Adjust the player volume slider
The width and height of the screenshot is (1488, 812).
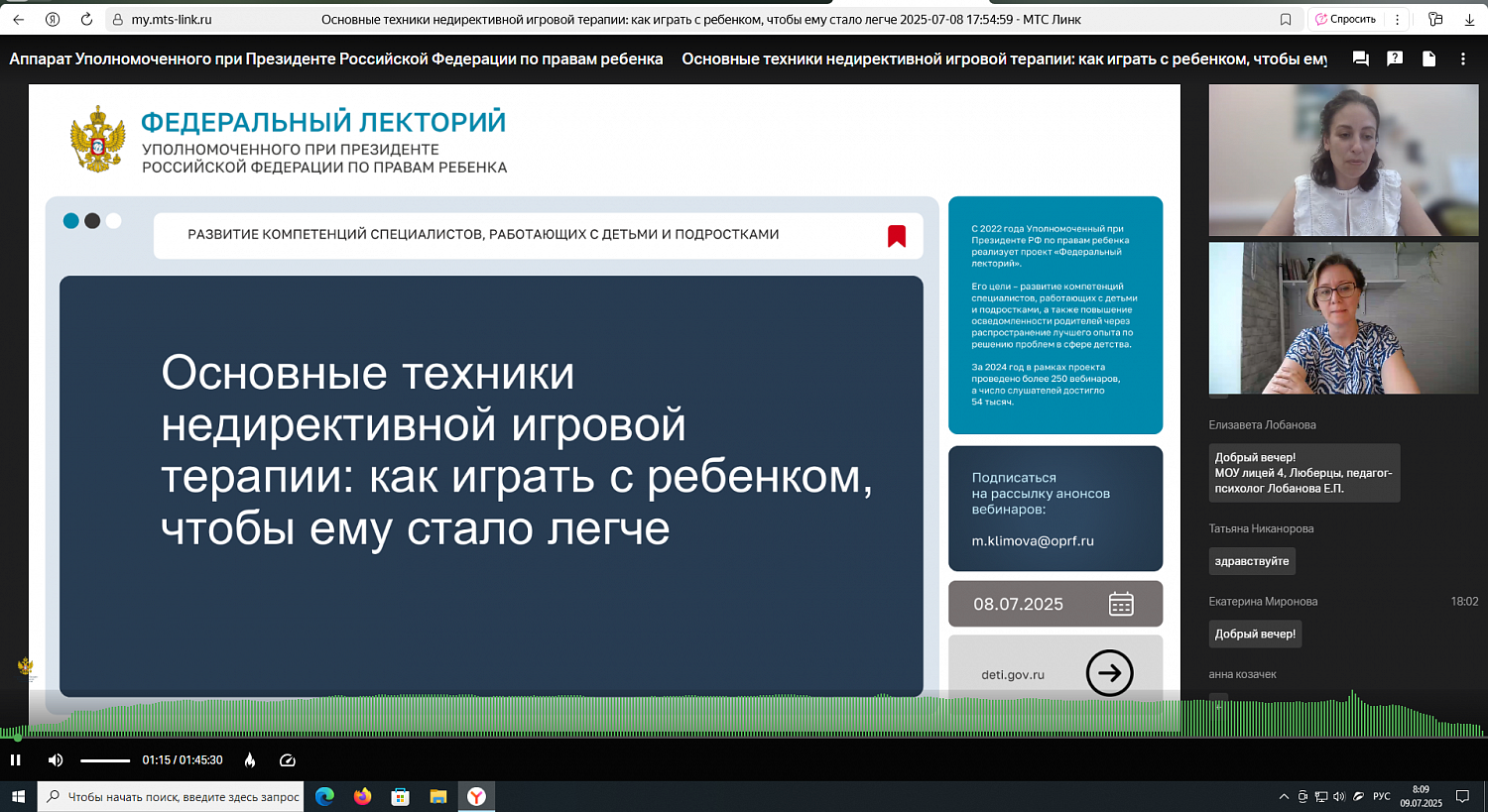105,760
